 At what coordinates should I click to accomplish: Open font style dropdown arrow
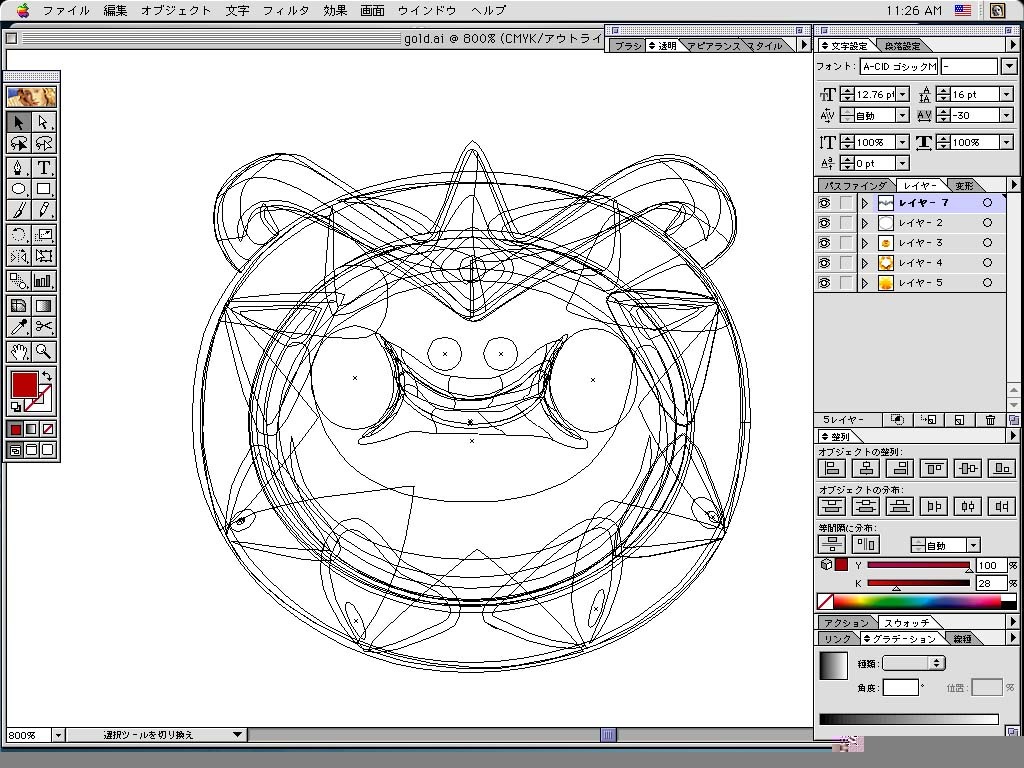[1009, 66]
